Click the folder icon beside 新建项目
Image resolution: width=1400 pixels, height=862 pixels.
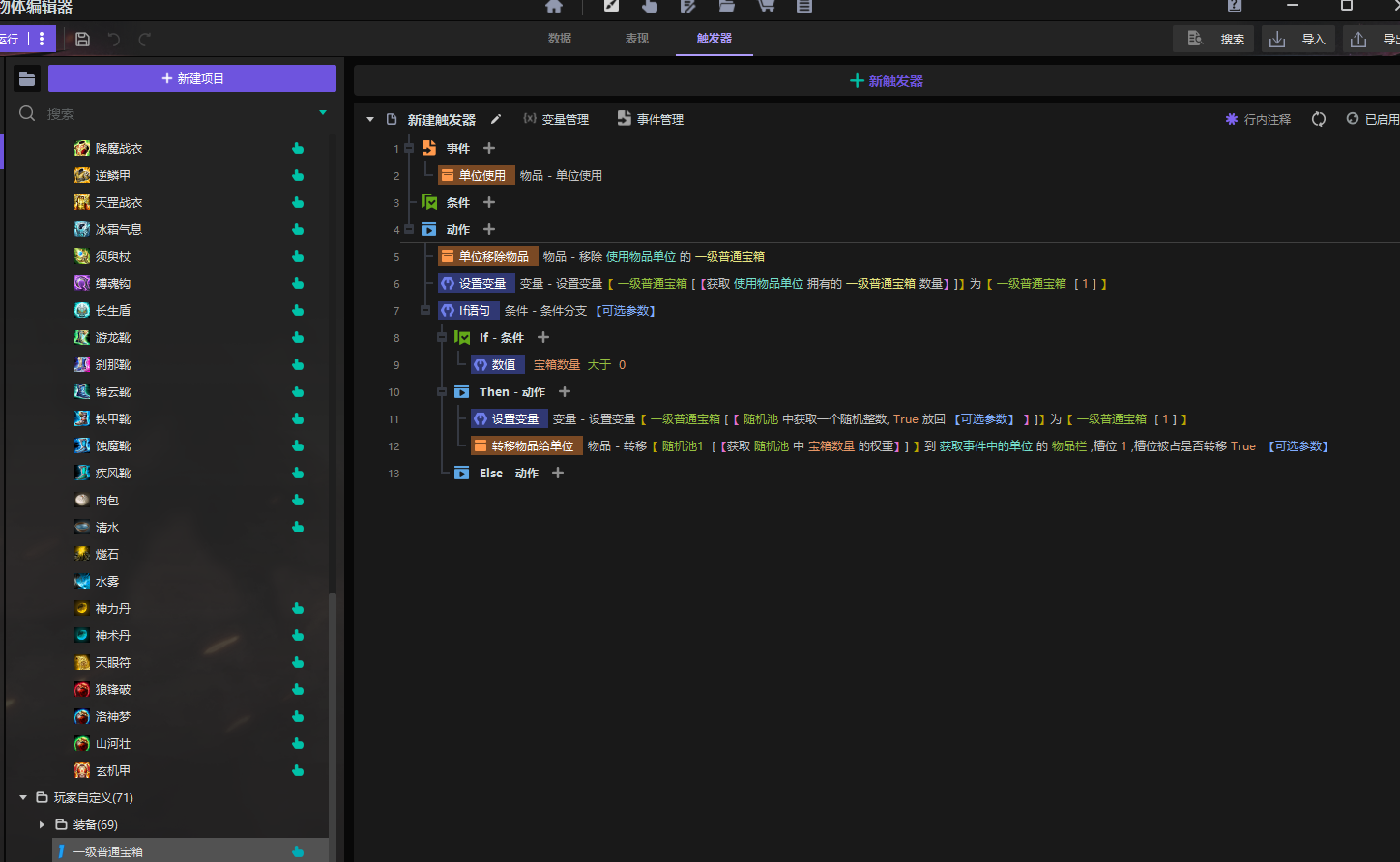(x=27, y=78)
